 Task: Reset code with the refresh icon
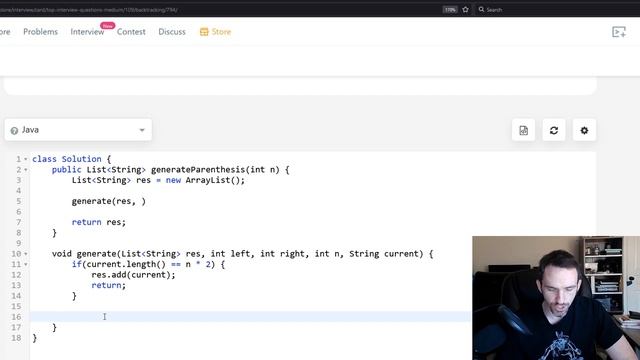554,130
